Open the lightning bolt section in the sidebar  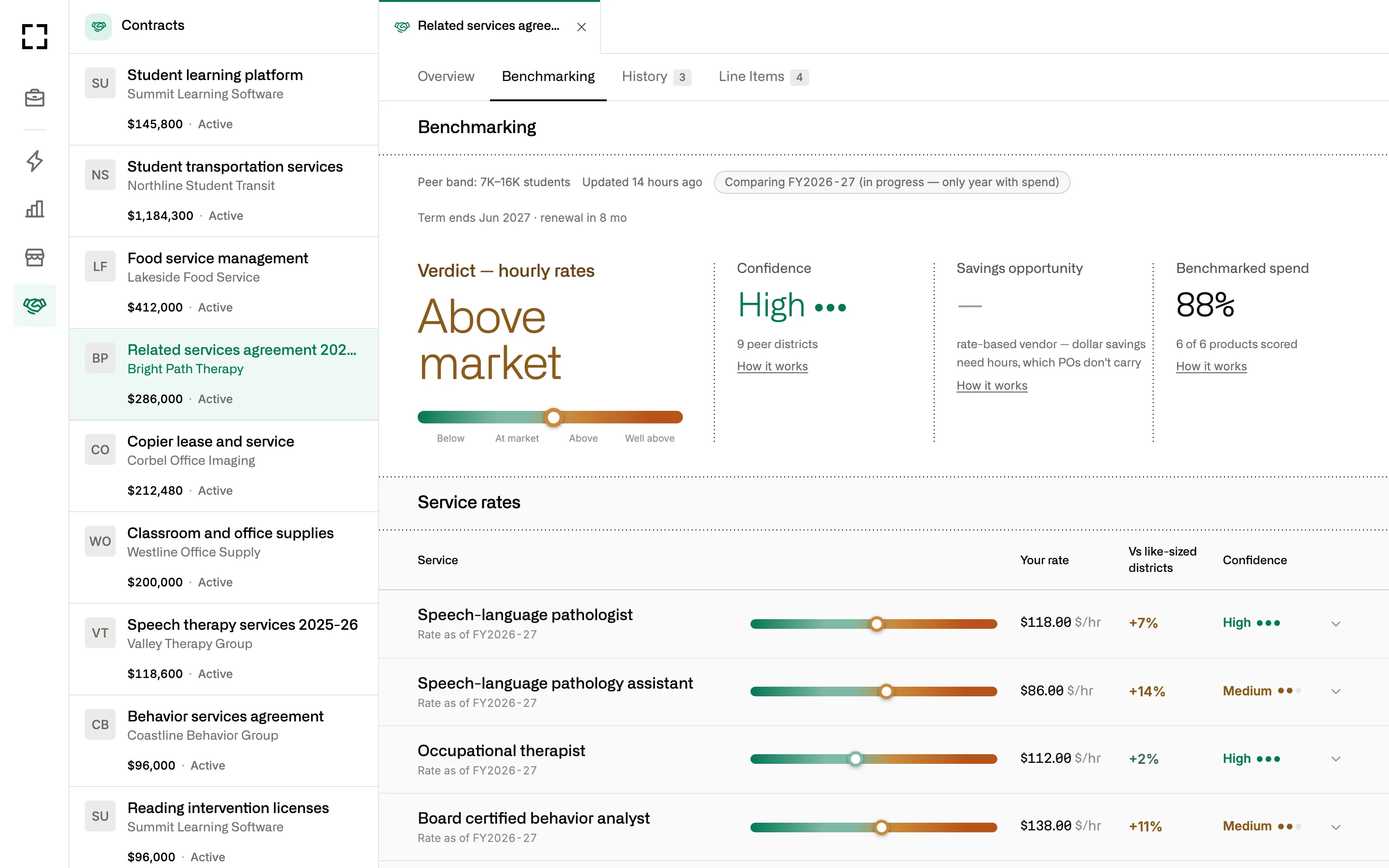34,161
